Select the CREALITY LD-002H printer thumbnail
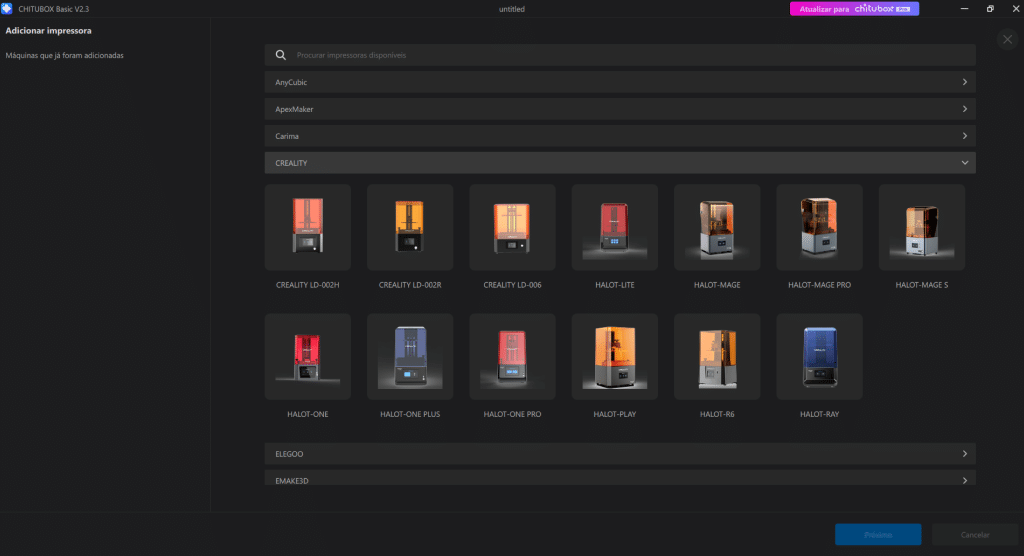 click(x=308, y=227)
